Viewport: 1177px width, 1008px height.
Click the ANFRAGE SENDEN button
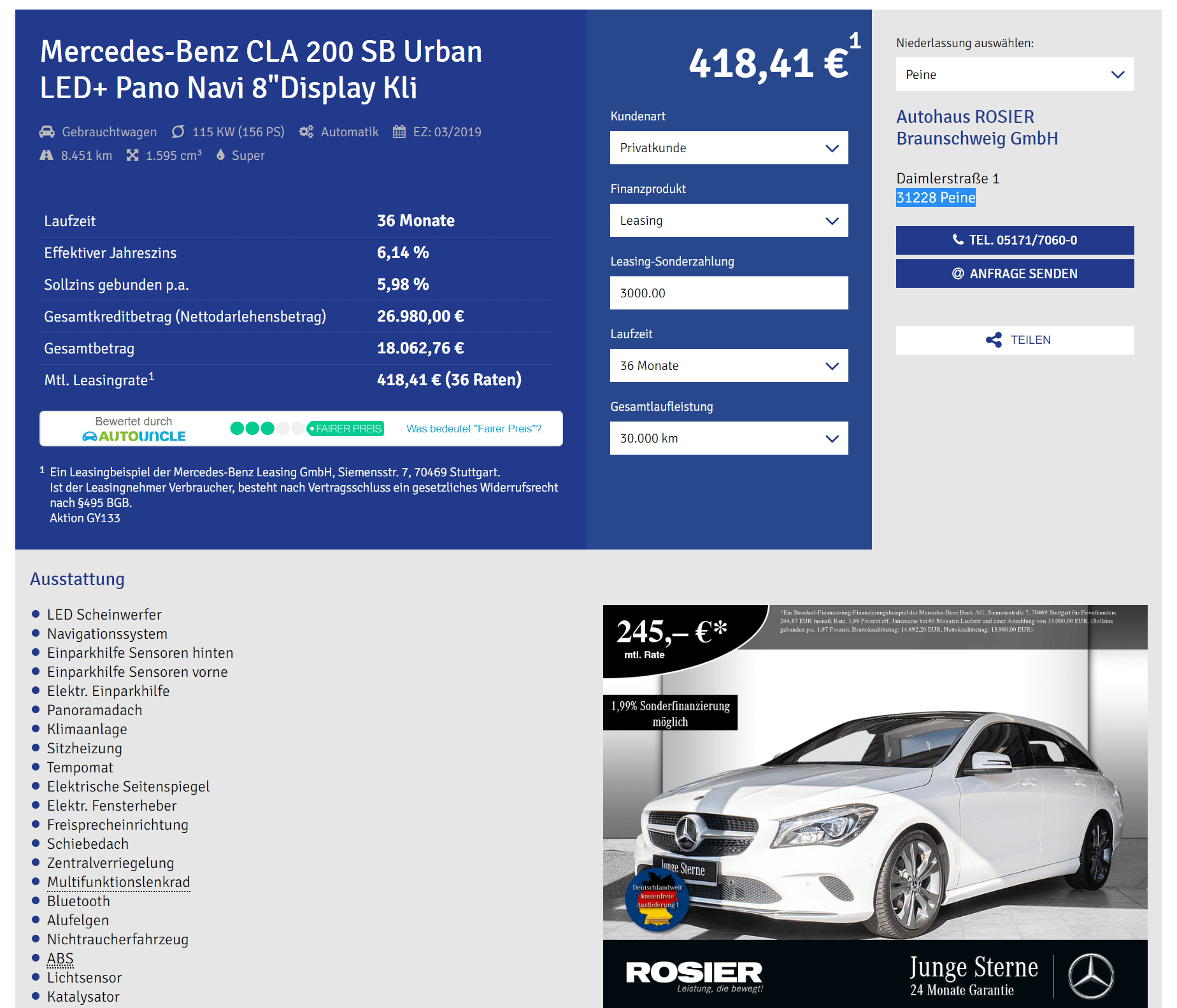(1015, 274)
